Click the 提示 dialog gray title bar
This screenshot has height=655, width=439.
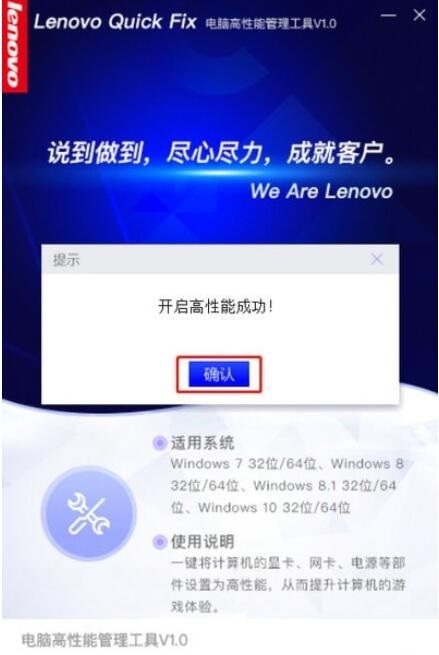(x=220, y=259)
